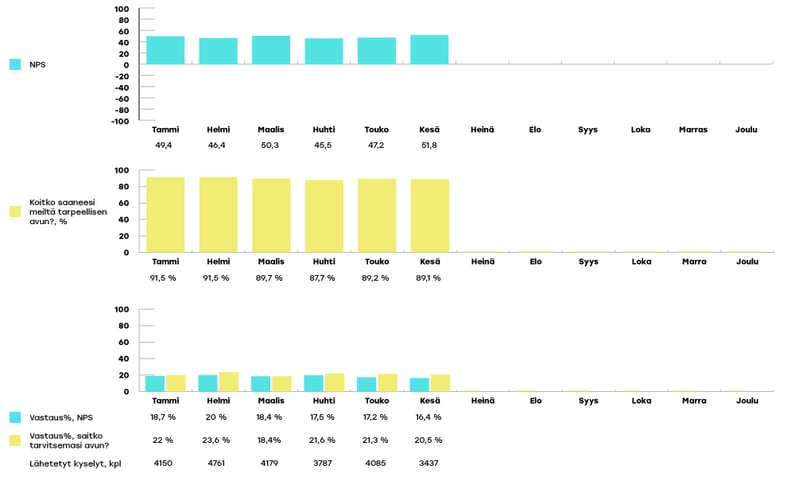Click the NPS value 51,8 under Kesä
Viewport: 795px width, 477px height.
[x=429, y=145]
